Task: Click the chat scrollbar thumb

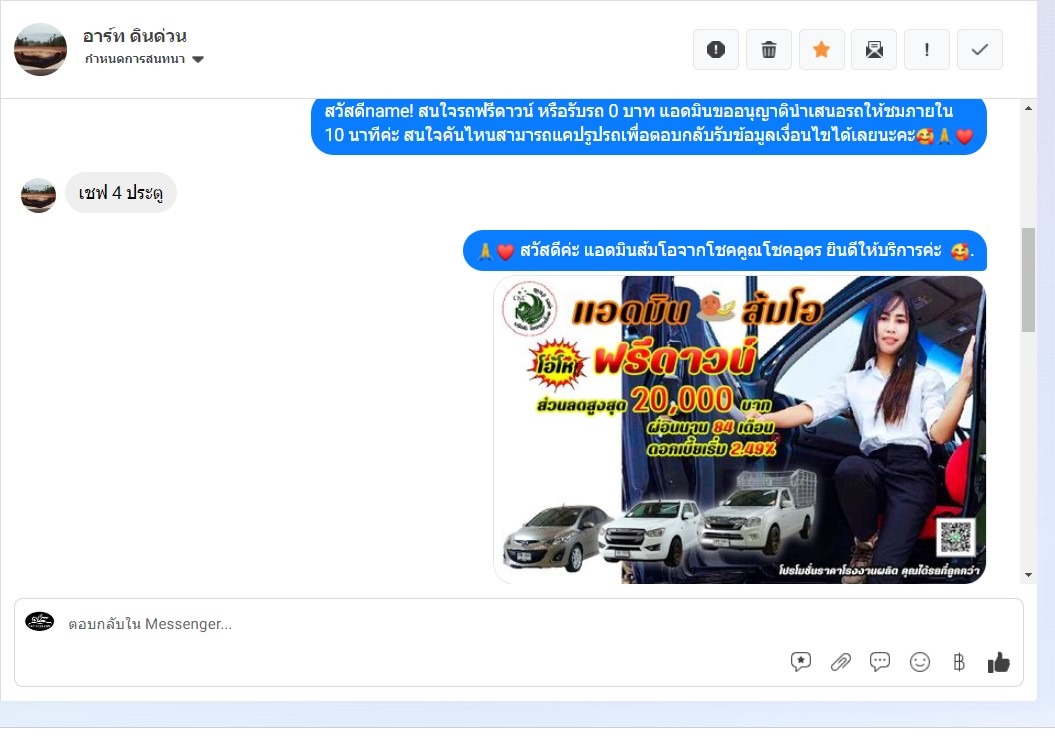Action: (1028, 280)
